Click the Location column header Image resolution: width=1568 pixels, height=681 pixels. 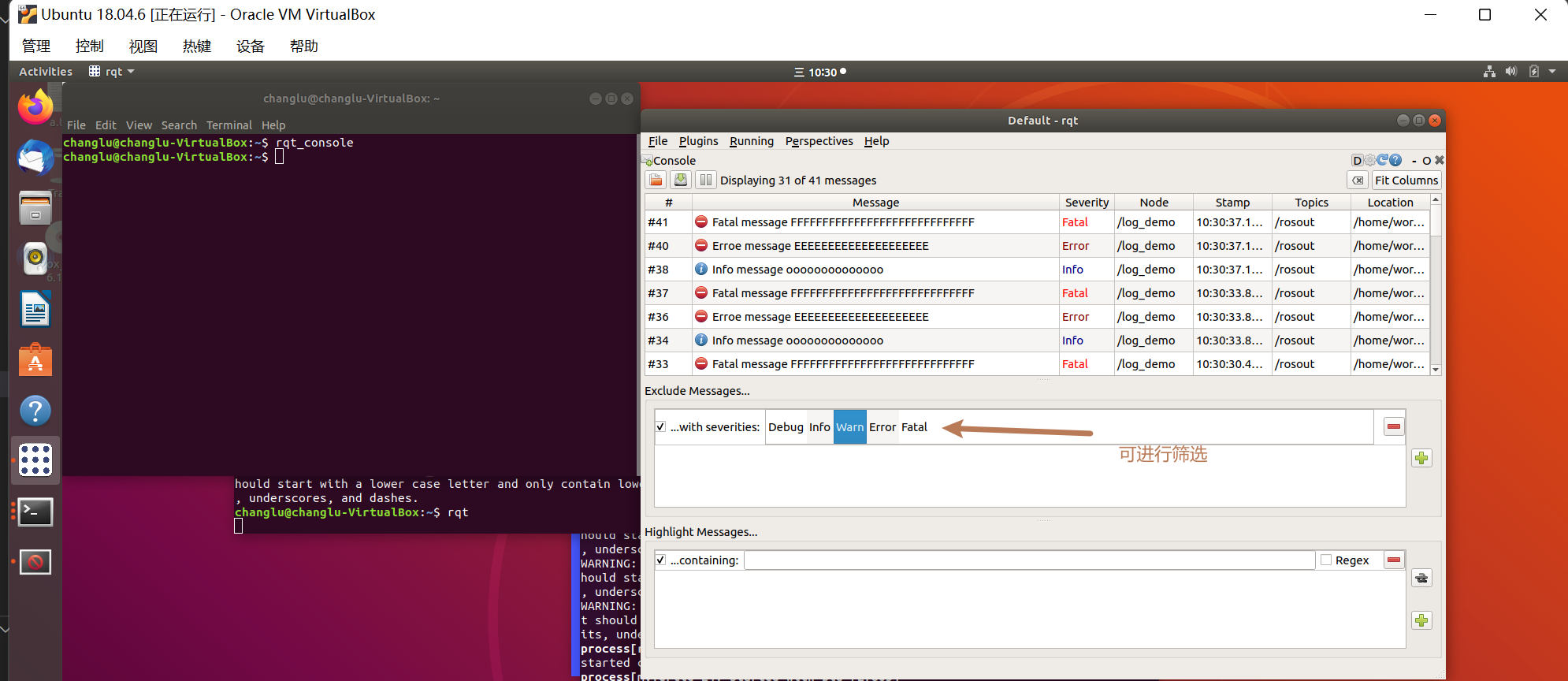coord(1390,203)
